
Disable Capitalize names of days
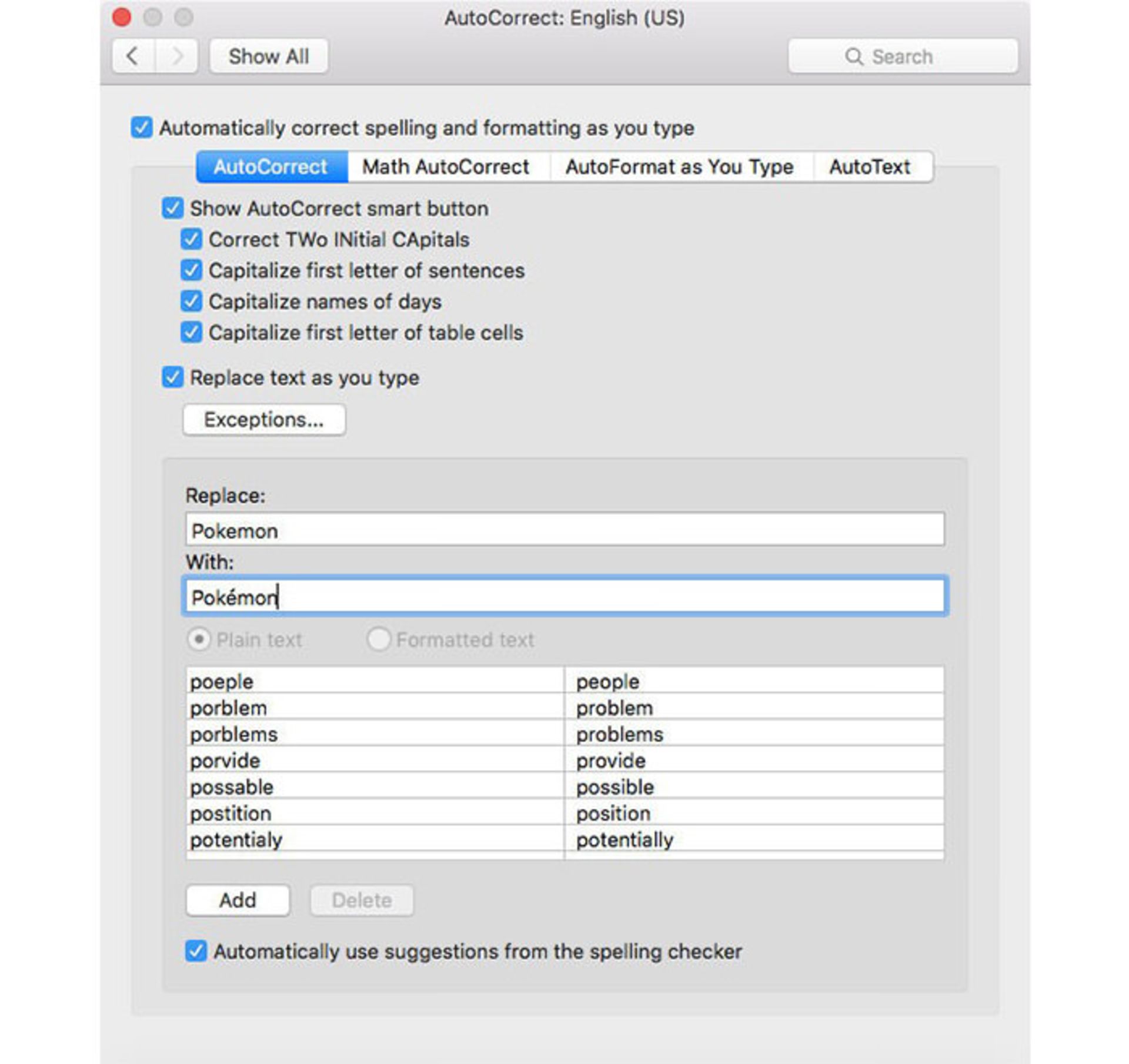point(191,302)
